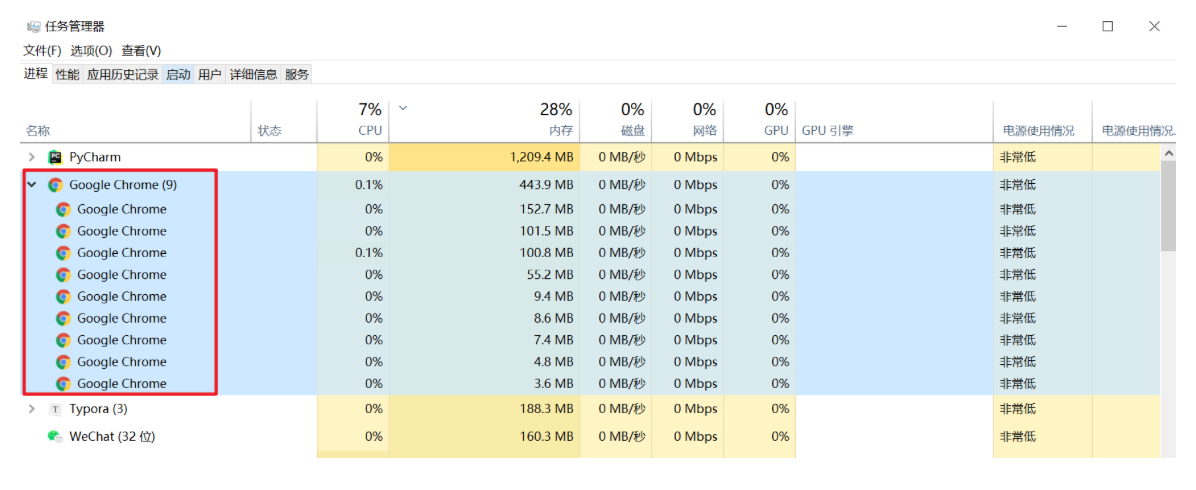
Task: Expand the Typora (3) process group
Action: coord(32,409)
